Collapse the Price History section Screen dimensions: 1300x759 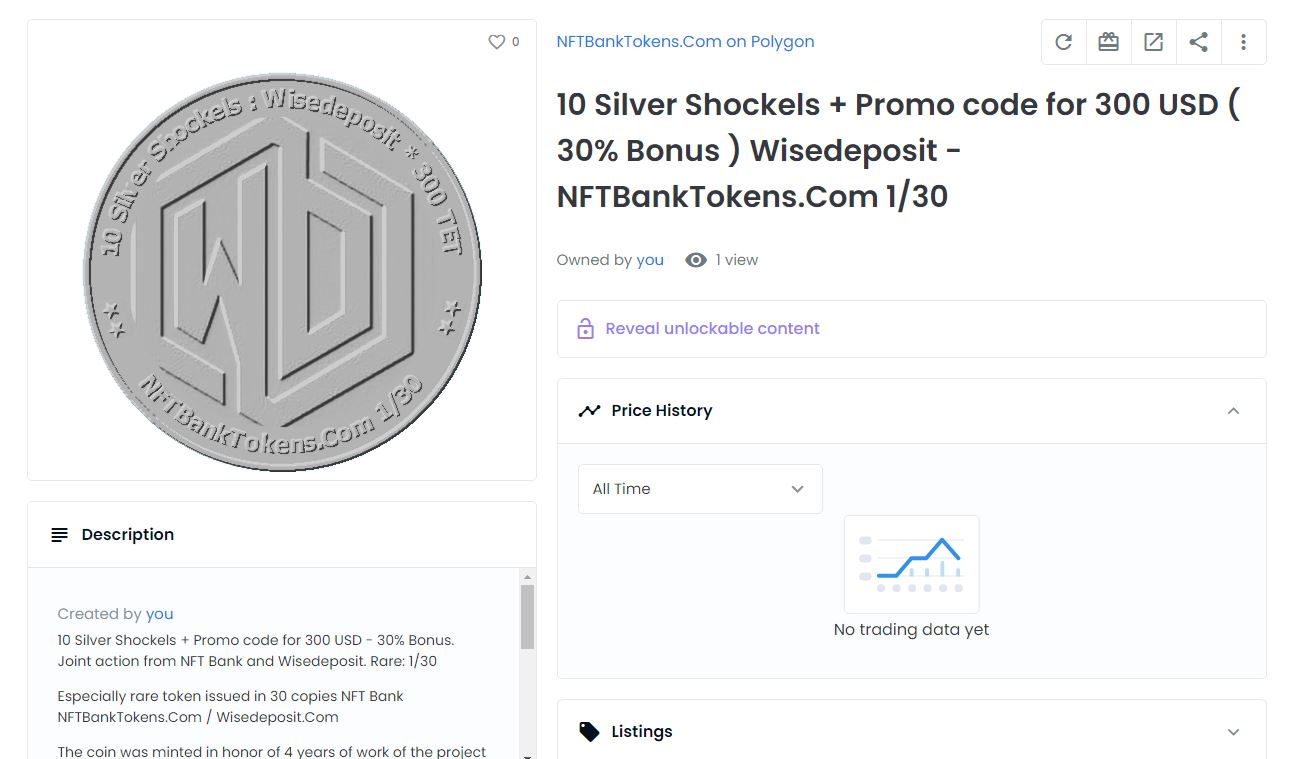coord(1233,411)
